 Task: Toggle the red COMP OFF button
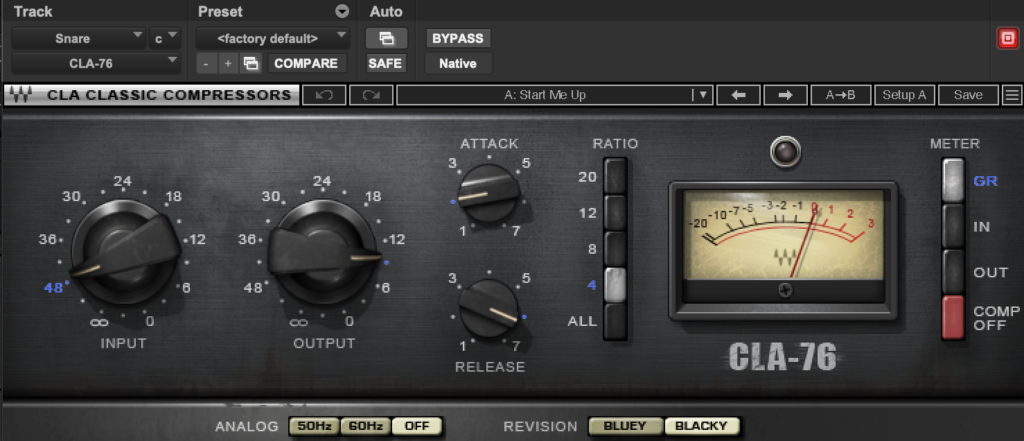point(953,318)
